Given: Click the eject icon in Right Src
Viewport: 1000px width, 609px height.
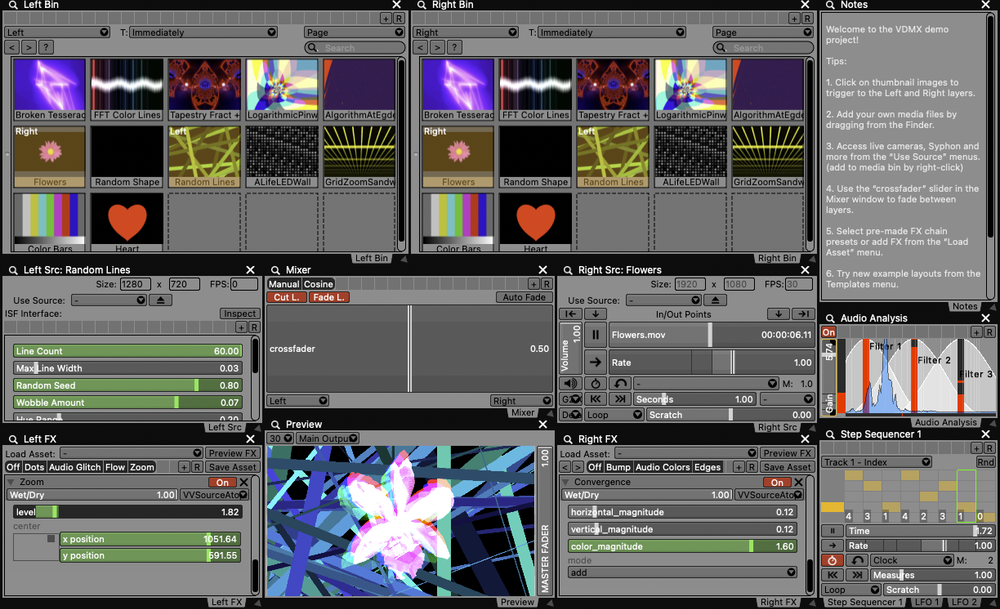Looking at the screenshot, I should point(715,300).
